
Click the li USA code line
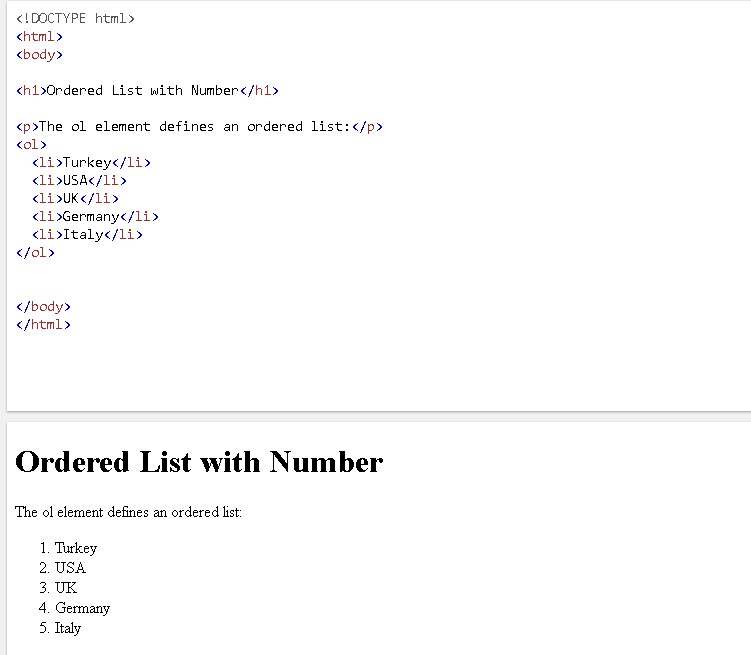(80, 181)
